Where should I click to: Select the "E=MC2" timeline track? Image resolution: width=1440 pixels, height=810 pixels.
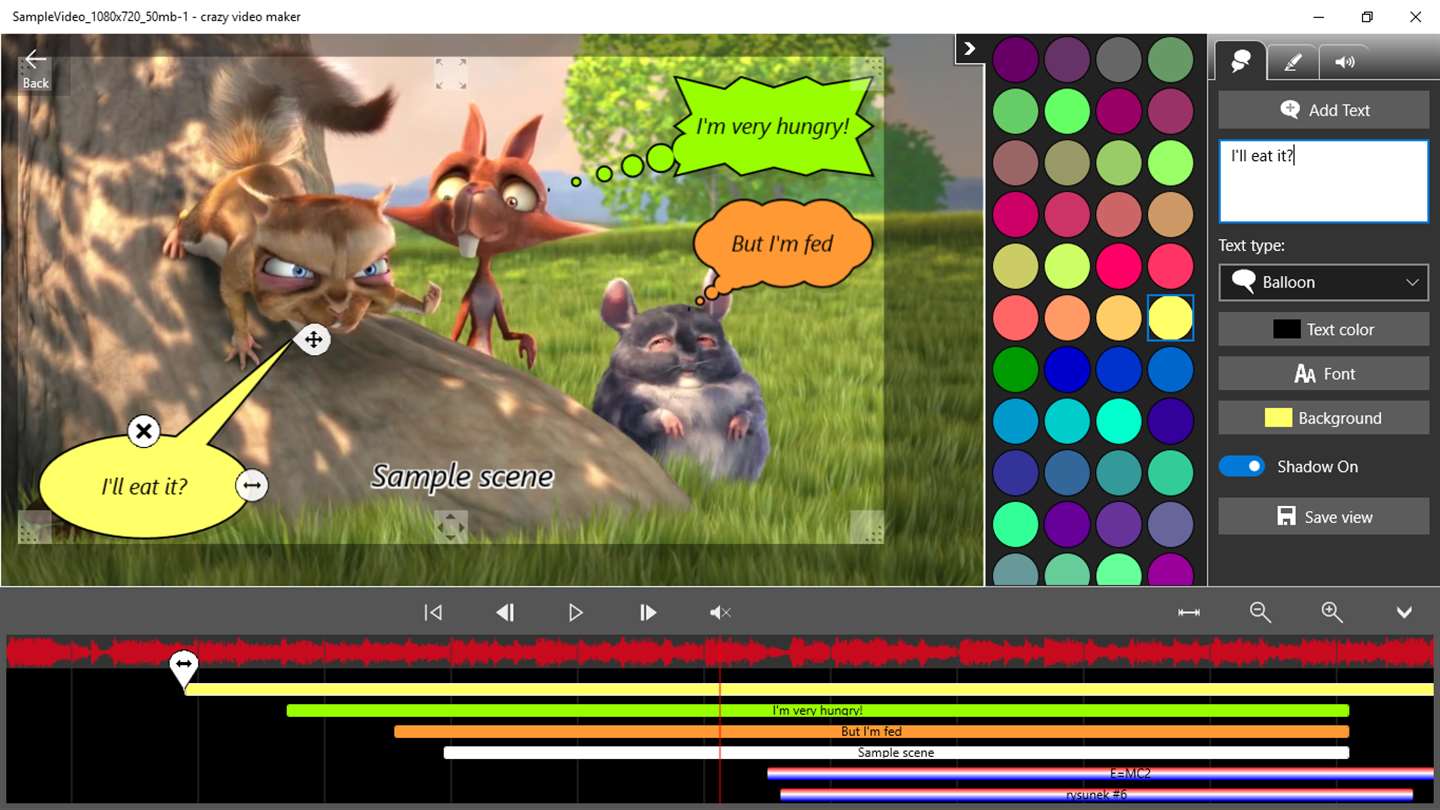click(x=1100, y=773)
